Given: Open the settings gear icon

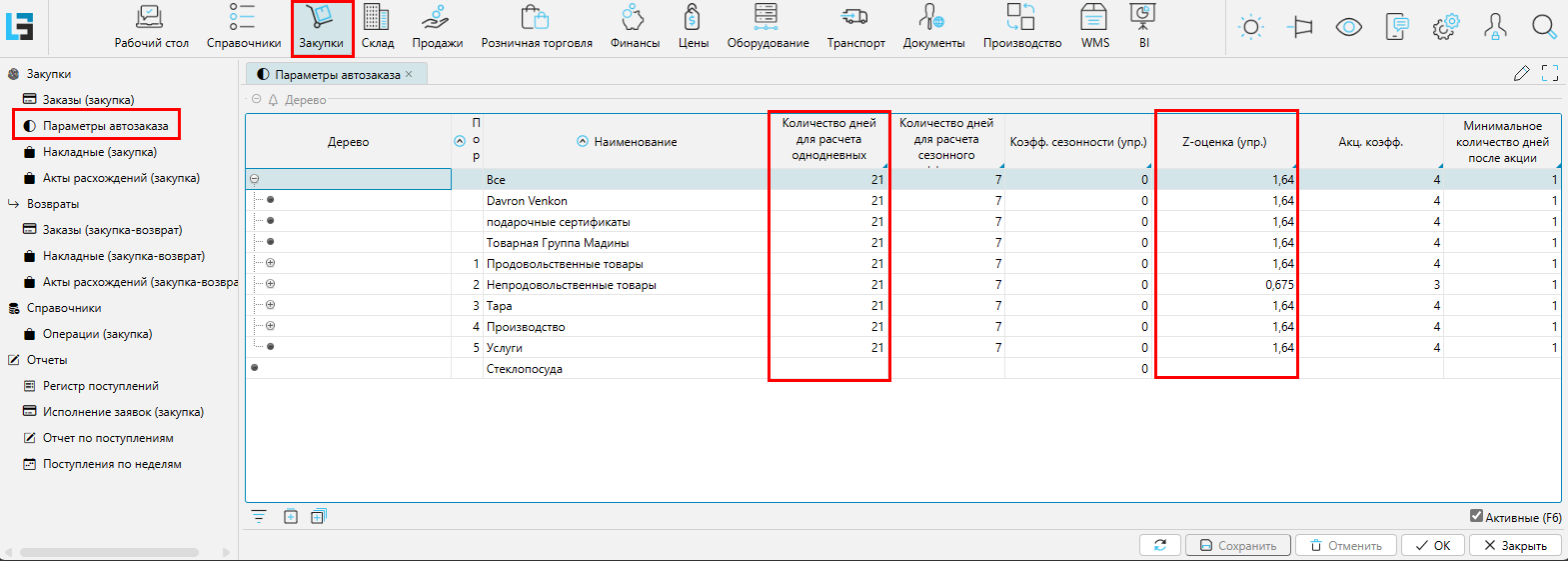Looking at the screenshot, I should point(1445,27).
